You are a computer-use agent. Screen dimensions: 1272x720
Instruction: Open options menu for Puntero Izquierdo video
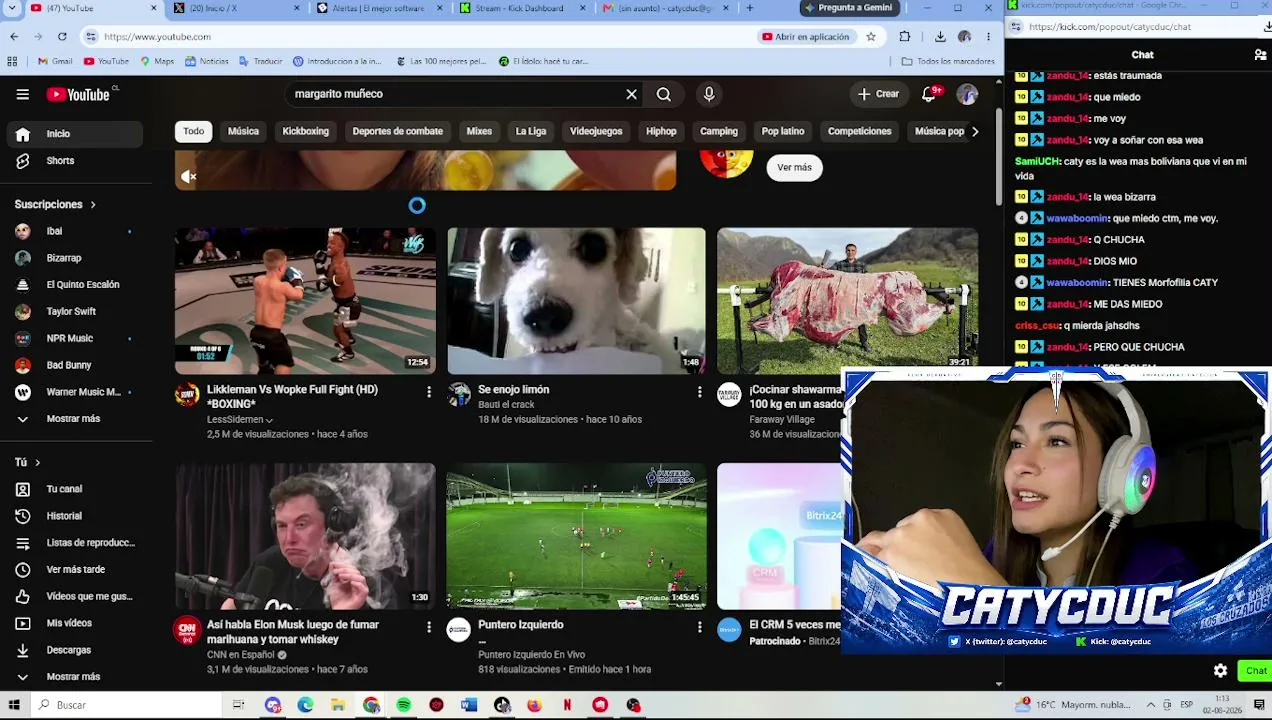[x=699, y=627]
